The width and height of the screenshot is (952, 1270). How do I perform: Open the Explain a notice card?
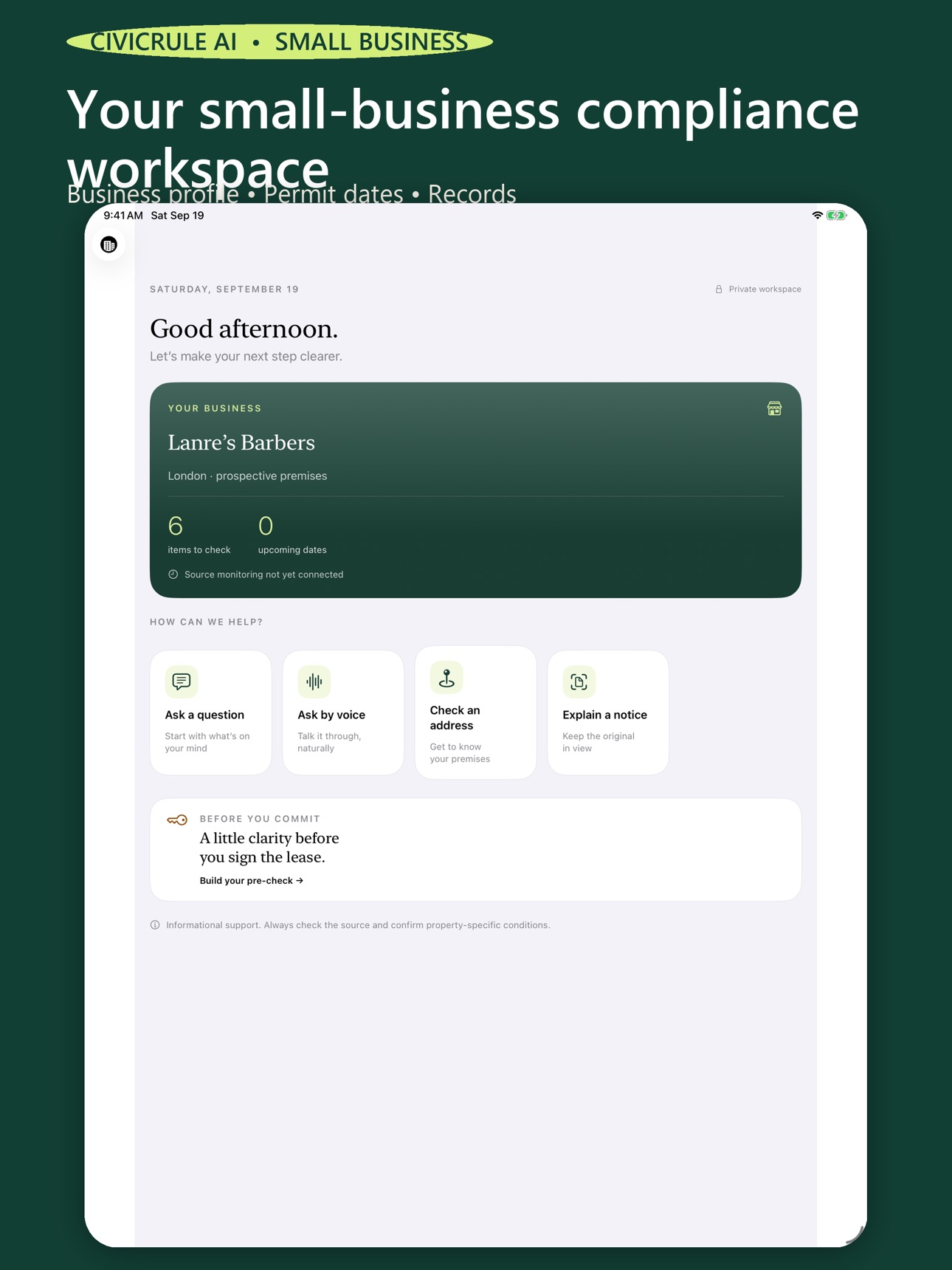608,713
